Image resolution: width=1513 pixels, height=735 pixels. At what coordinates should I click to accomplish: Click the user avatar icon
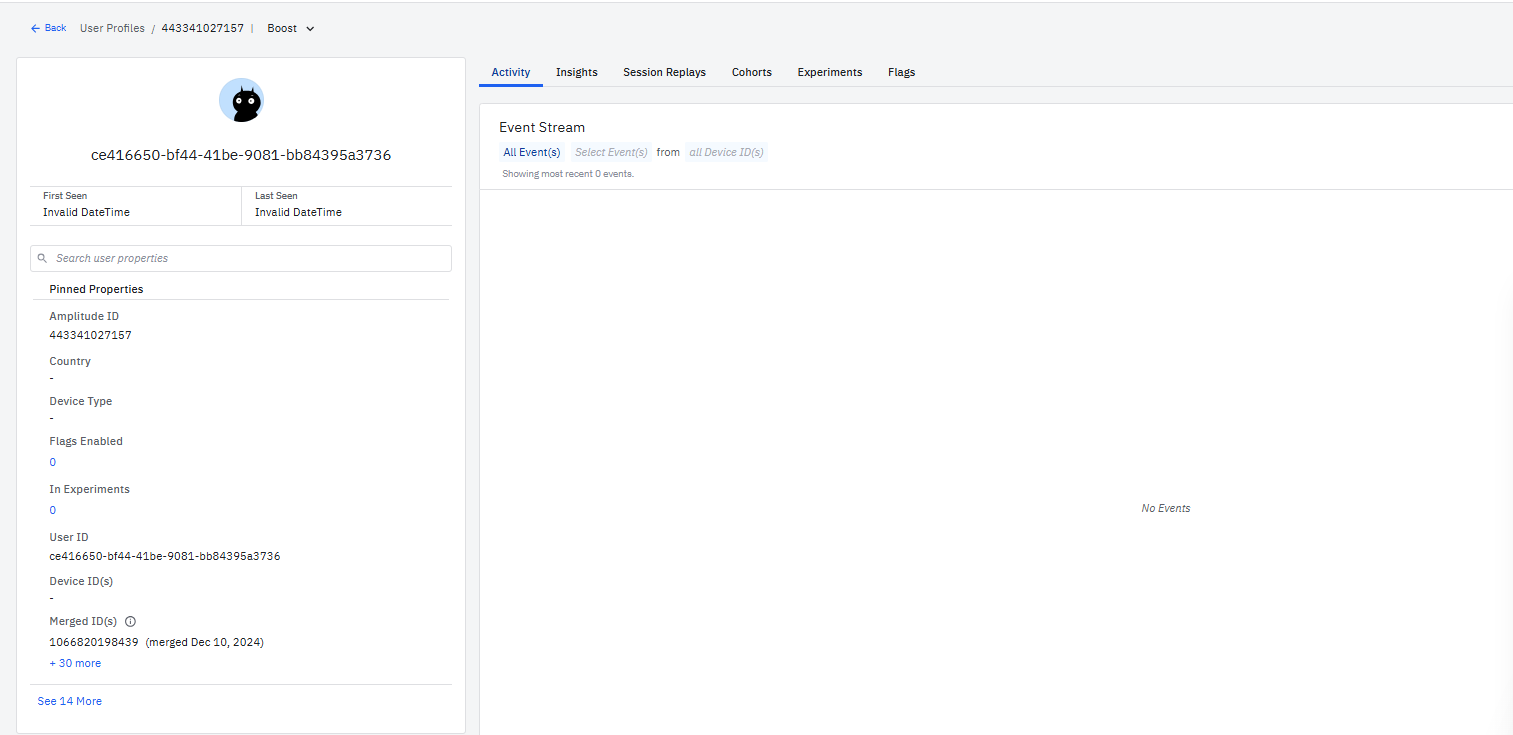coord(241,100)
